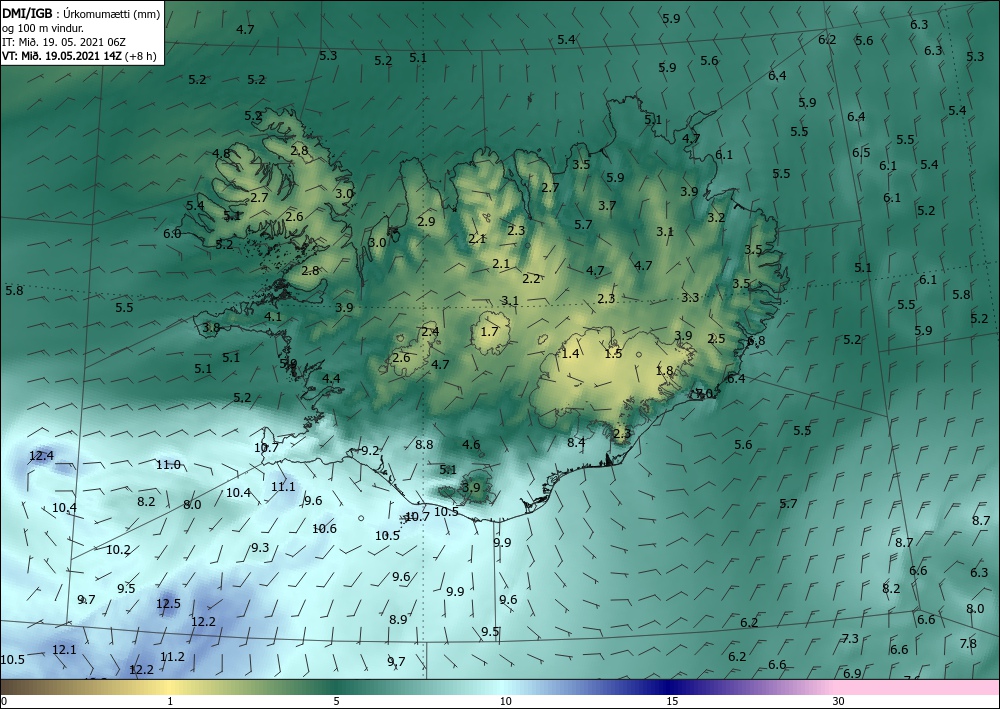Select the 3.2 map value
Viewport: 1000px width, 709px height.
pos(716,217)
